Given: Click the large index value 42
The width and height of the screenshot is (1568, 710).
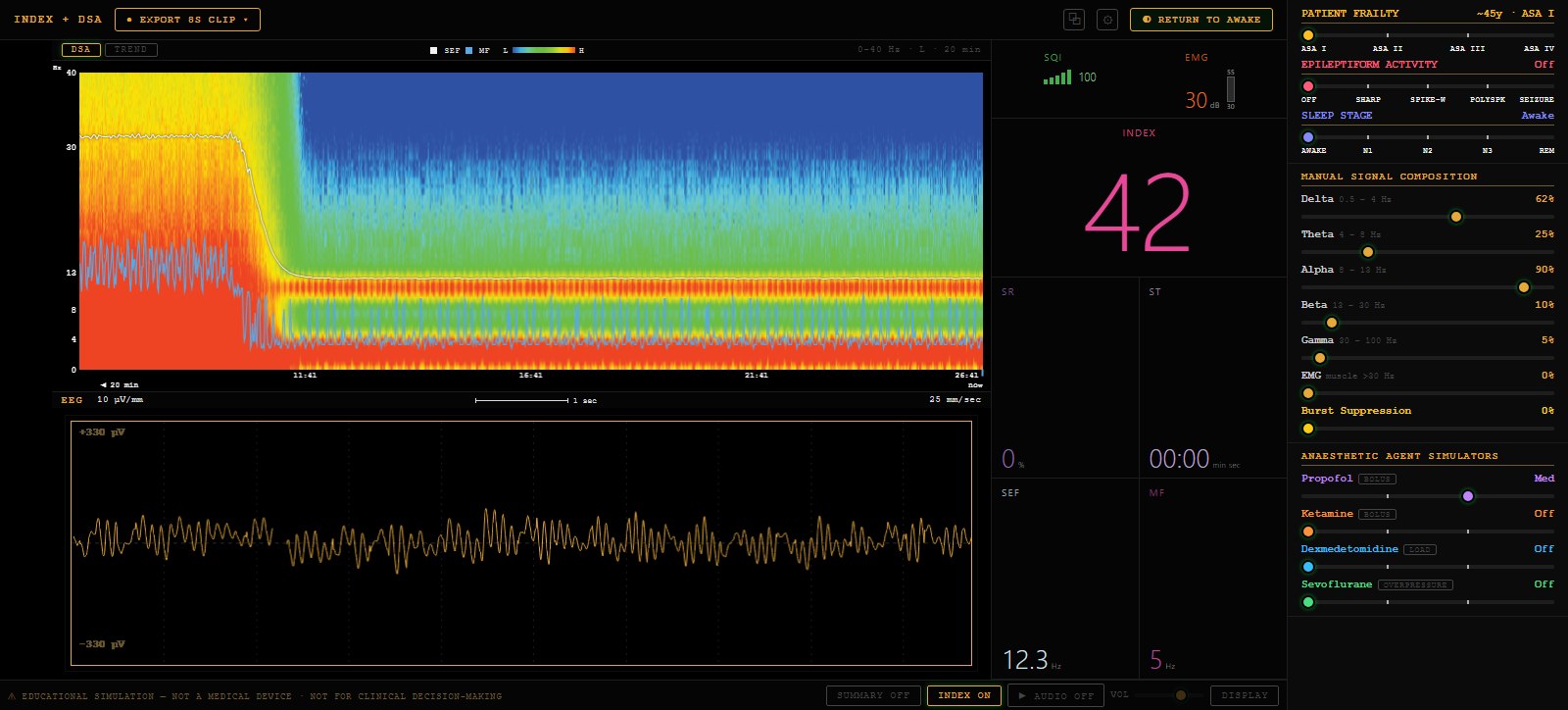Looking at the screenshot, I should pyautogui.click(x=1138, y=213).
